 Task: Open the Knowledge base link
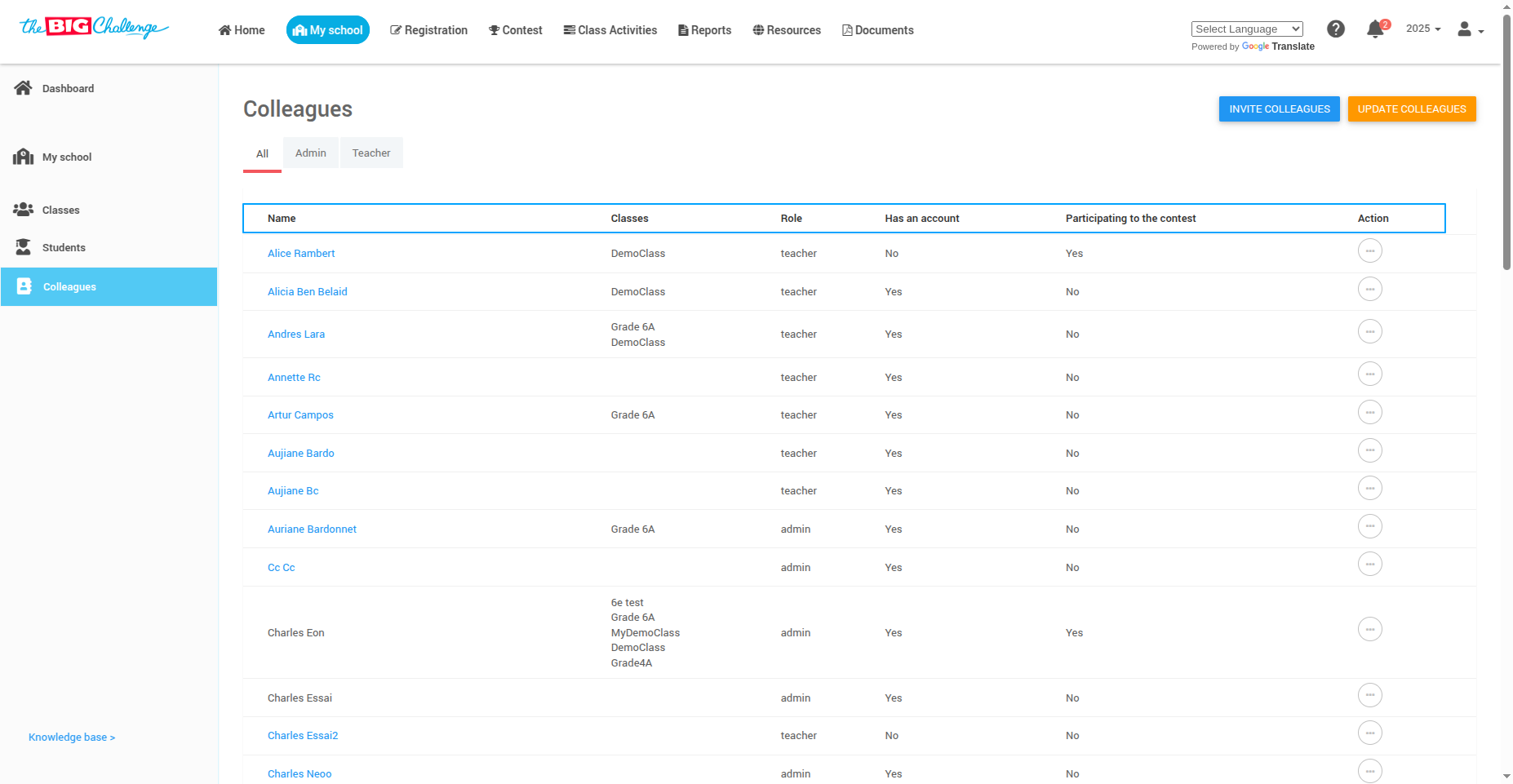click(x=72, y=737)
